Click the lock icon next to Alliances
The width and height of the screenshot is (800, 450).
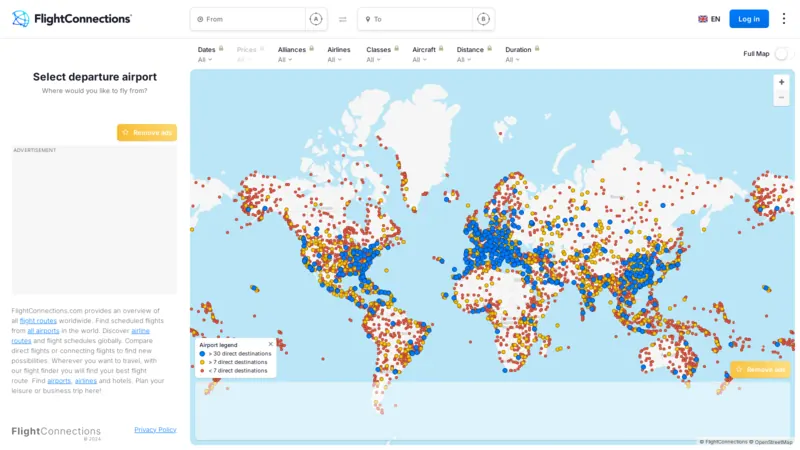(311, 48)
